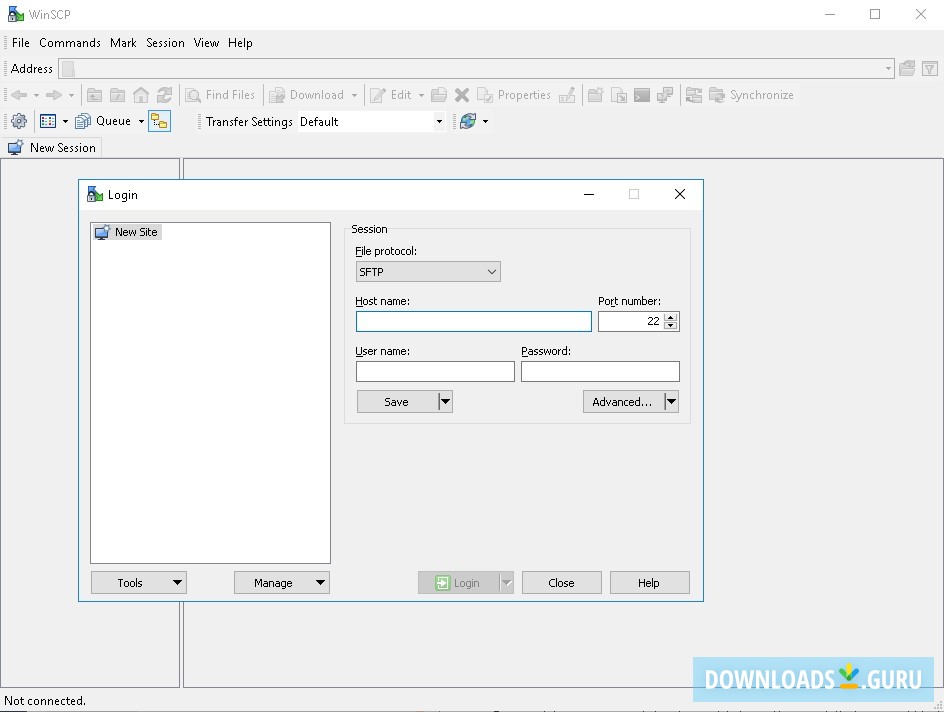This screenshot has height=712, width=944.
Task: Click the Advanced... button
Action: pyautogui.click(x=623, y=401)
